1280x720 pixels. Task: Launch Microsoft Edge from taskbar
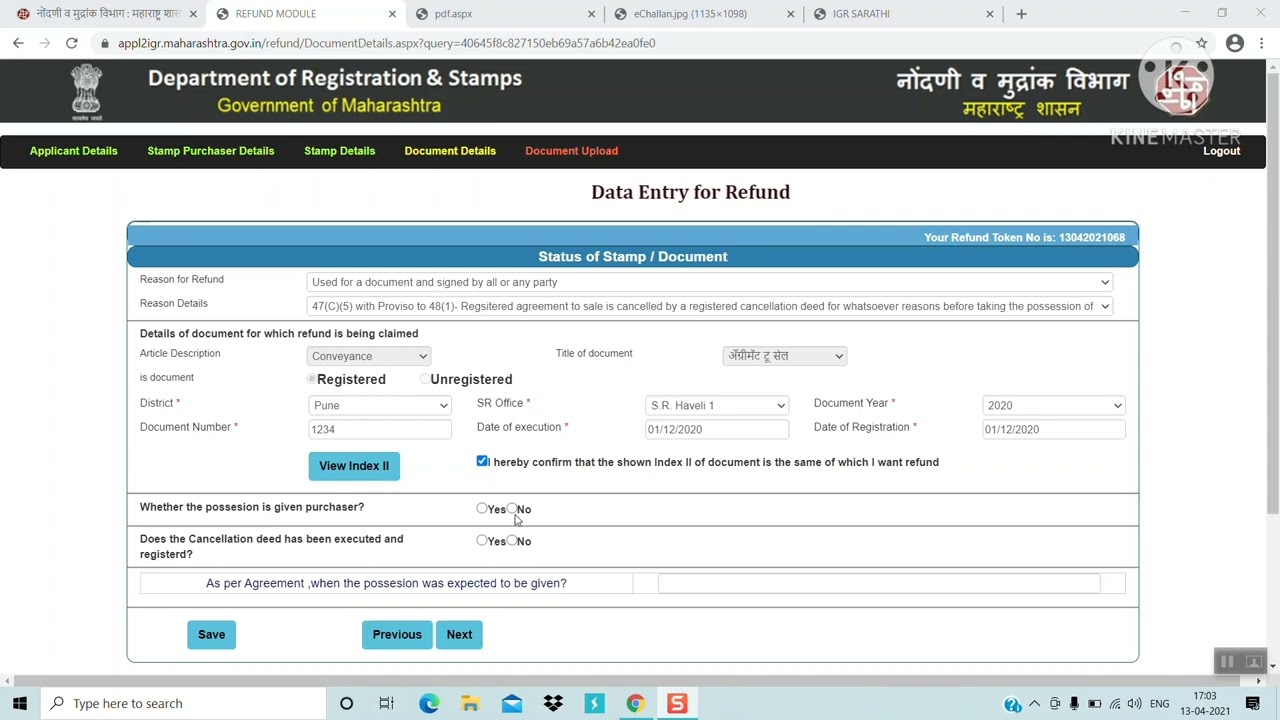429,703
